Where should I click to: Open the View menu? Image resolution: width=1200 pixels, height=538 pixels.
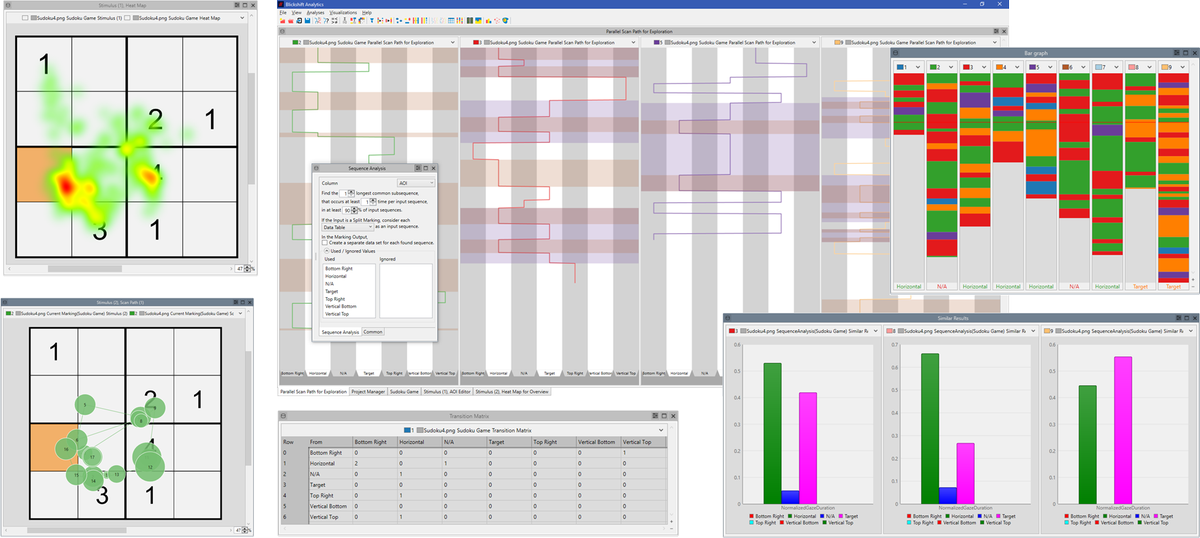pos(297,12)
